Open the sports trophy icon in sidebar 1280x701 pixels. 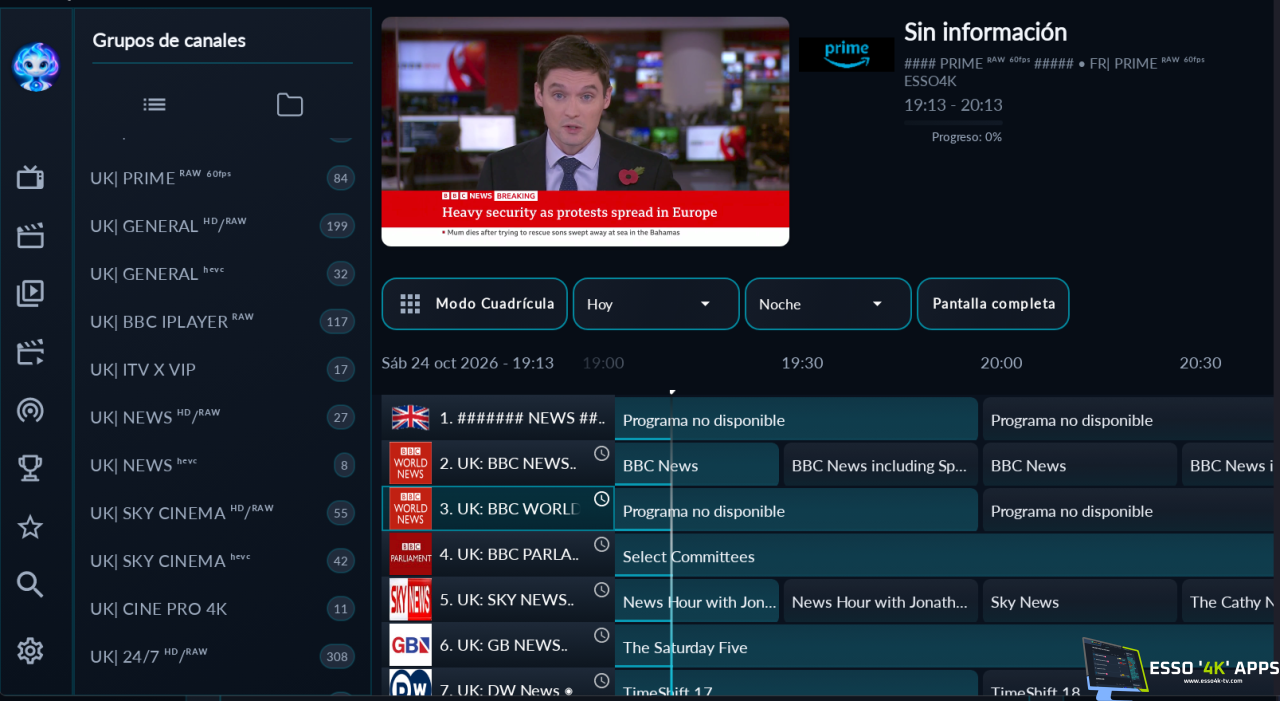coord(30,467)
